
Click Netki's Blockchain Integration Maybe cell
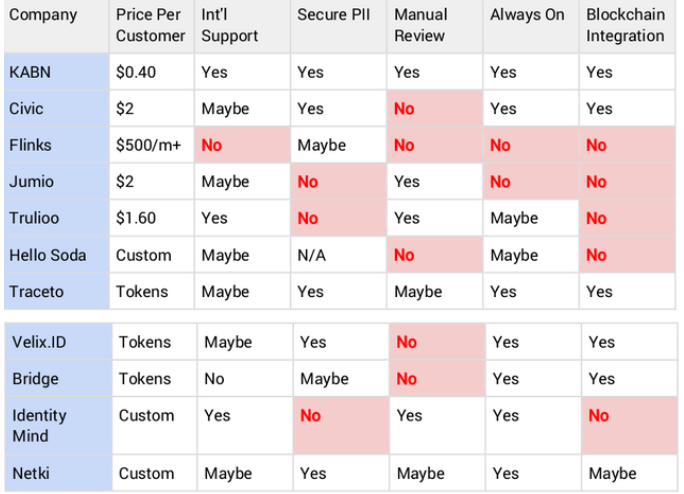coord(629,473)
